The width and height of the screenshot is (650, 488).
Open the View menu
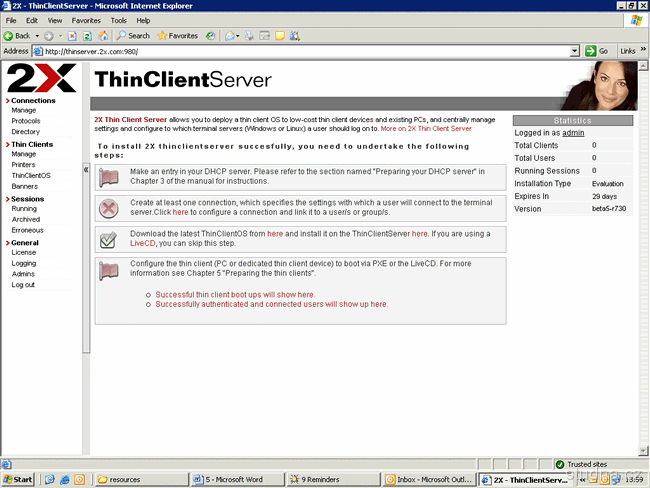click(54, 20)
